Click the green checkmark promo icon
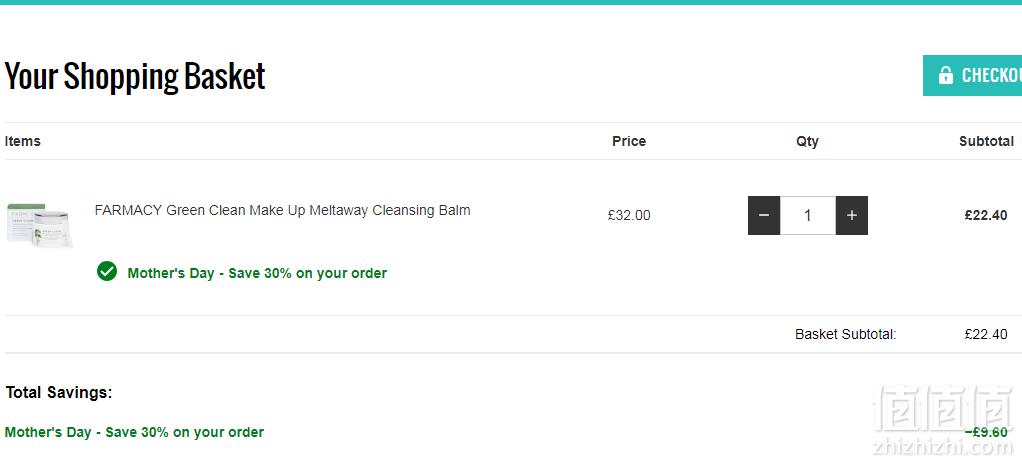Screen dimensions: 1022x464 (107, 271)
